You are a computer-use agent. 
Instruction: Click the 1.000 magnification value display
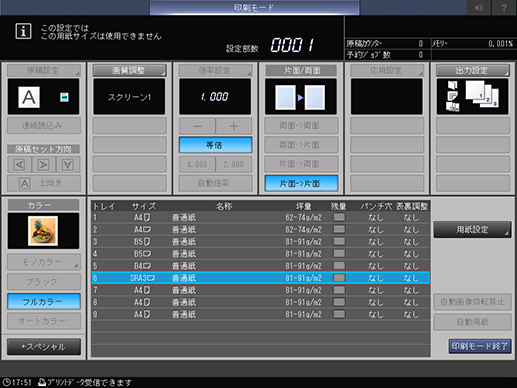pos(215,97)
